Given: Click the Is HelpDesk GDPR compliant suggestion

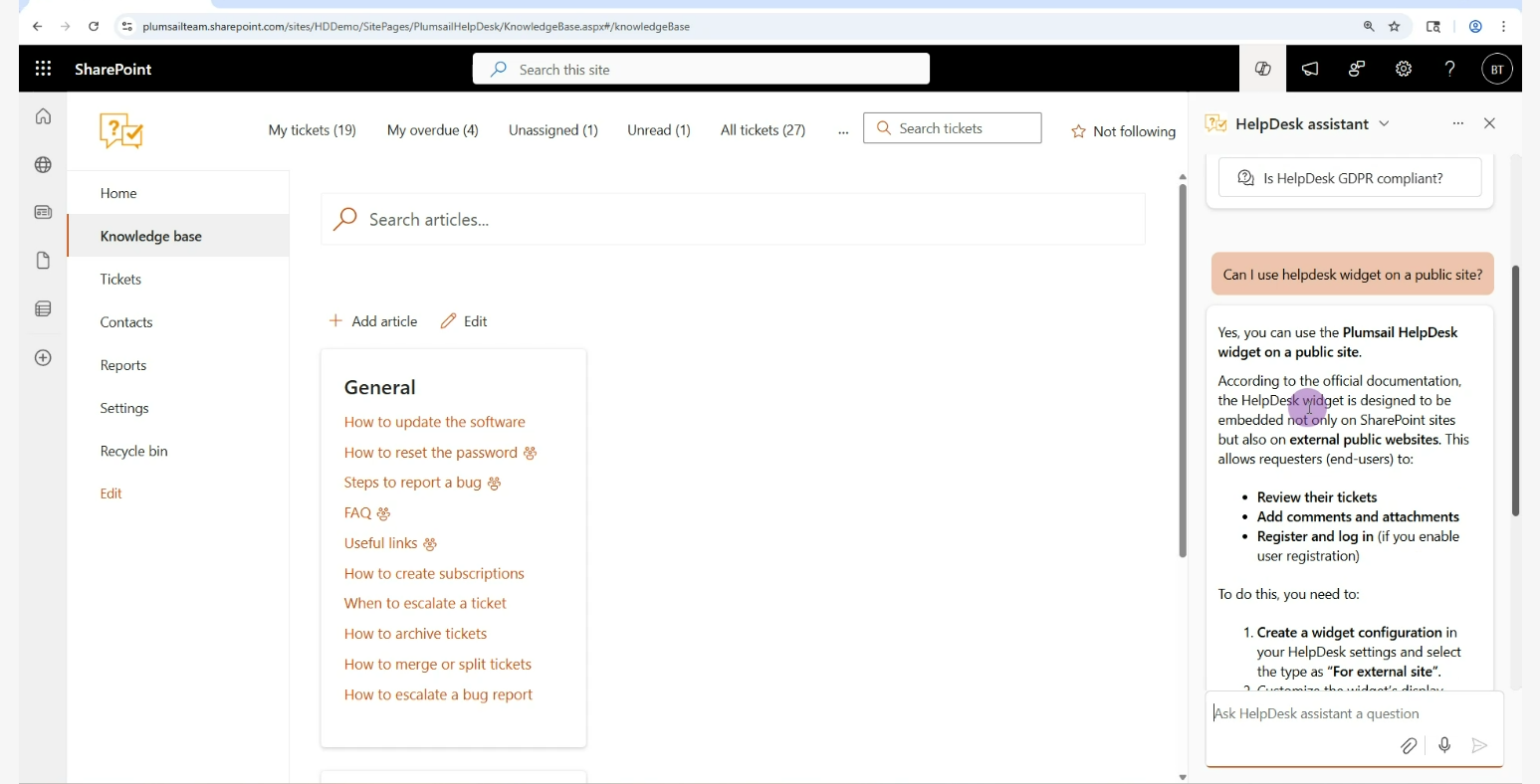Looking at the screenshot, I should (x=1350, y=178).
